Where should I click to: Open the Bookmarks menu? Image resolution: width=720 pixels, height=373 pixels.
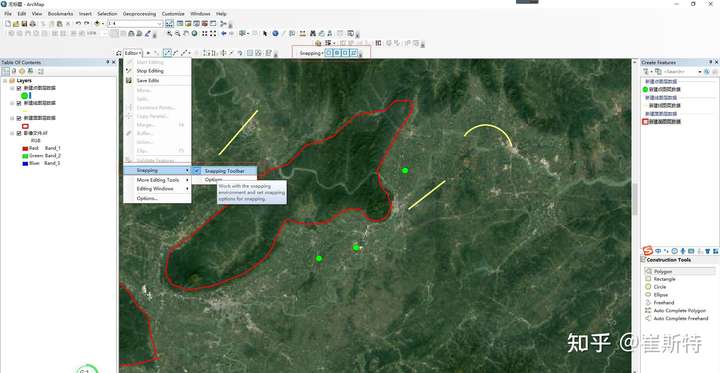60,14
